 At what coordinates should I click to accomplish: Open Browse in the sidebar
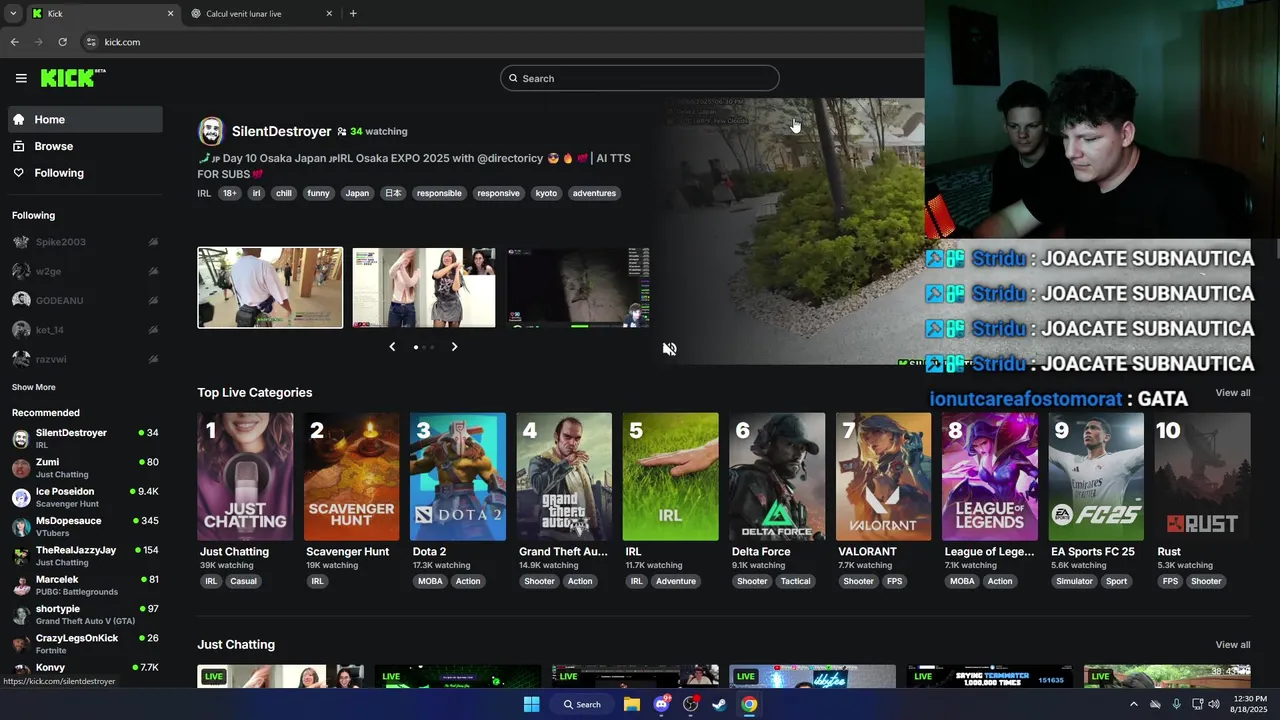point(85,146)
